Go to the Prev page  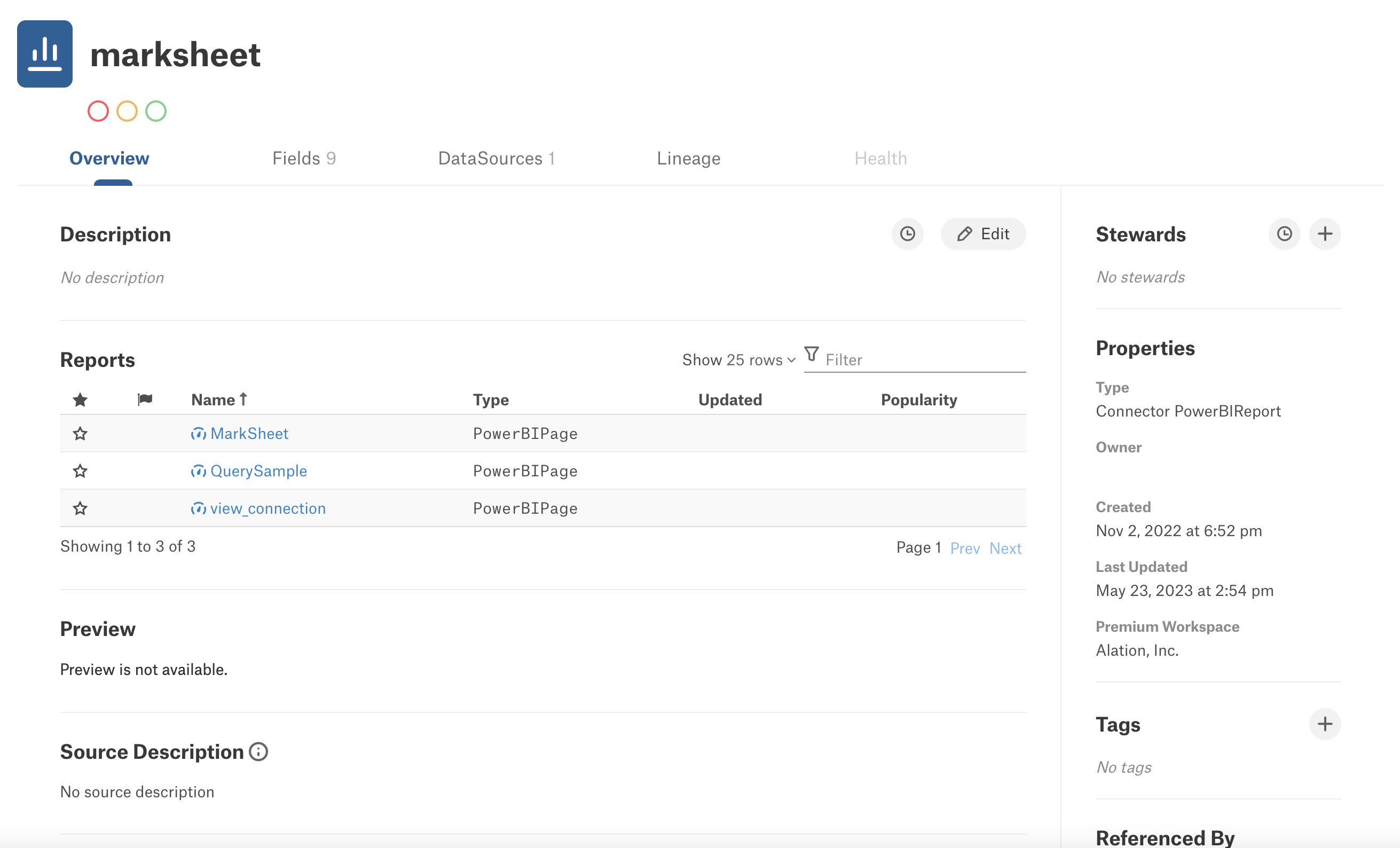pos(965,548)
